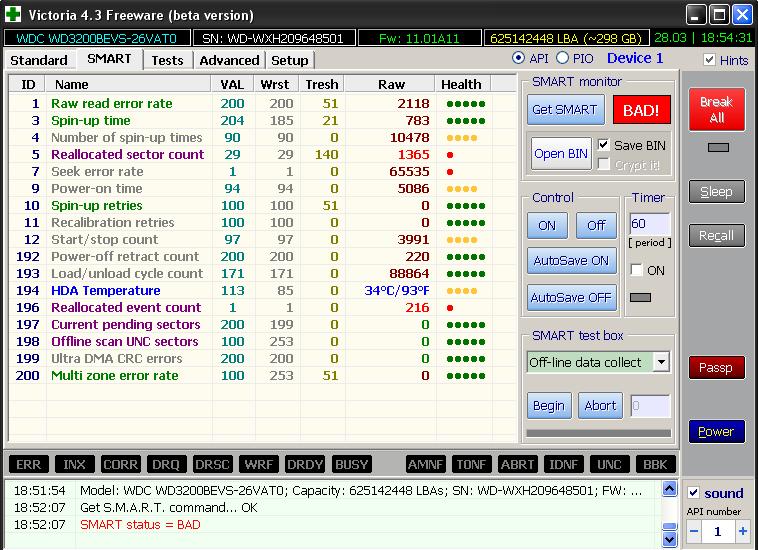Viewport: 758px width, 550px height.
Task: Select the Seek error rate row
Action: (x=262, y=172)
